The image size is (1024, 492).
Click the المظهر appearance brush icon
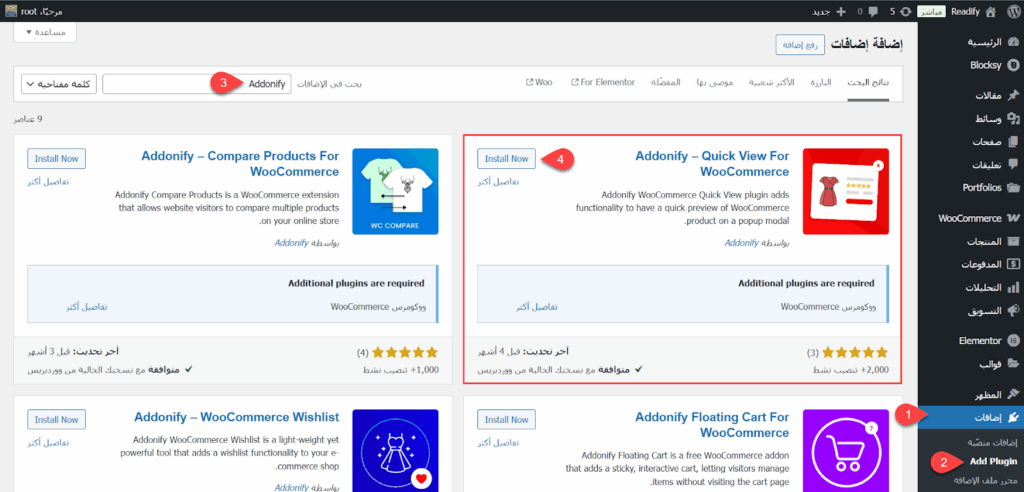point(1013,394)
